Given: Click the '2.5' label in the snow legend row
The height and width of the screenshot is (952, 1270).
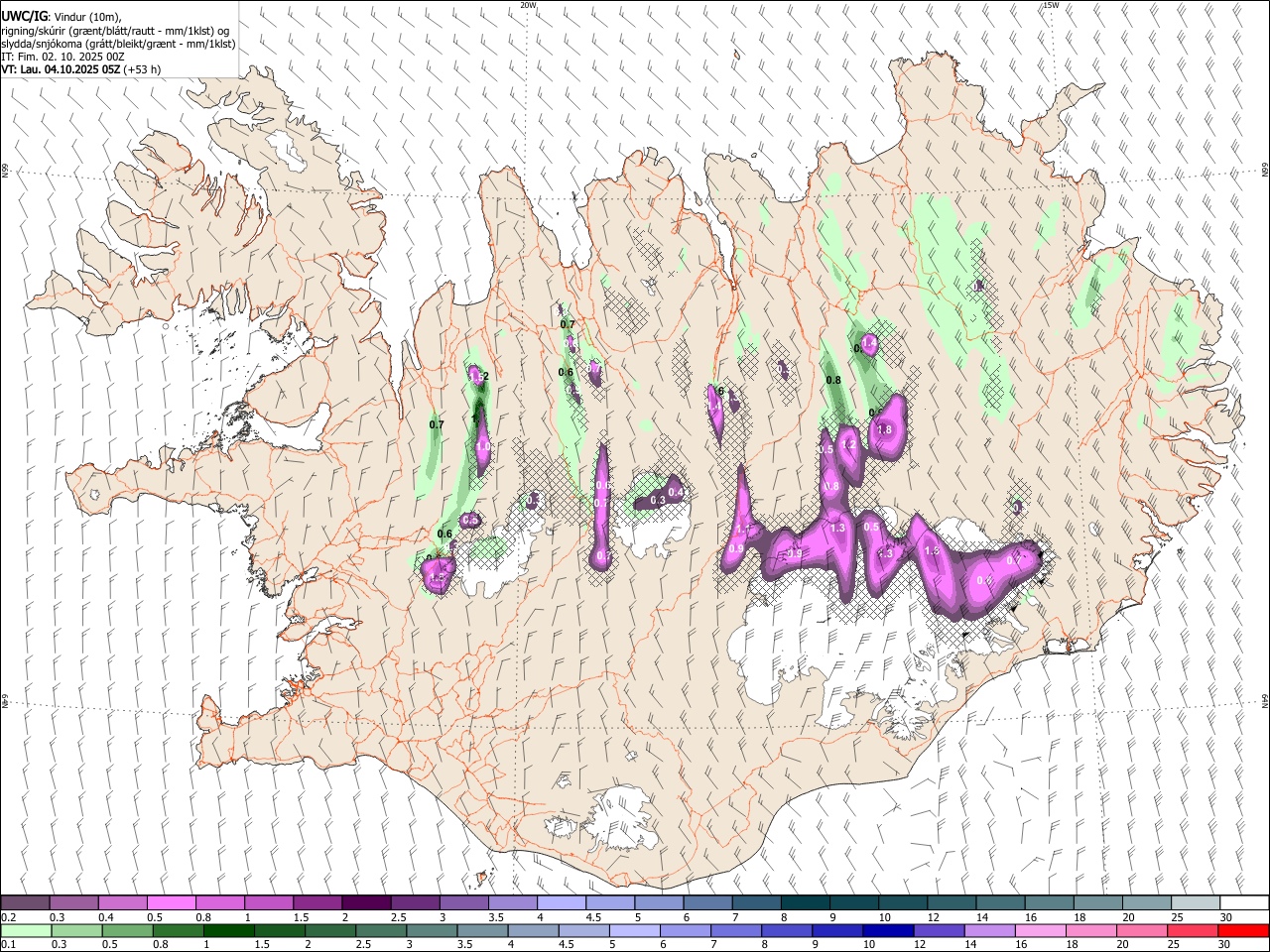Looking at the screenshot, I should [x=399, y=917].
